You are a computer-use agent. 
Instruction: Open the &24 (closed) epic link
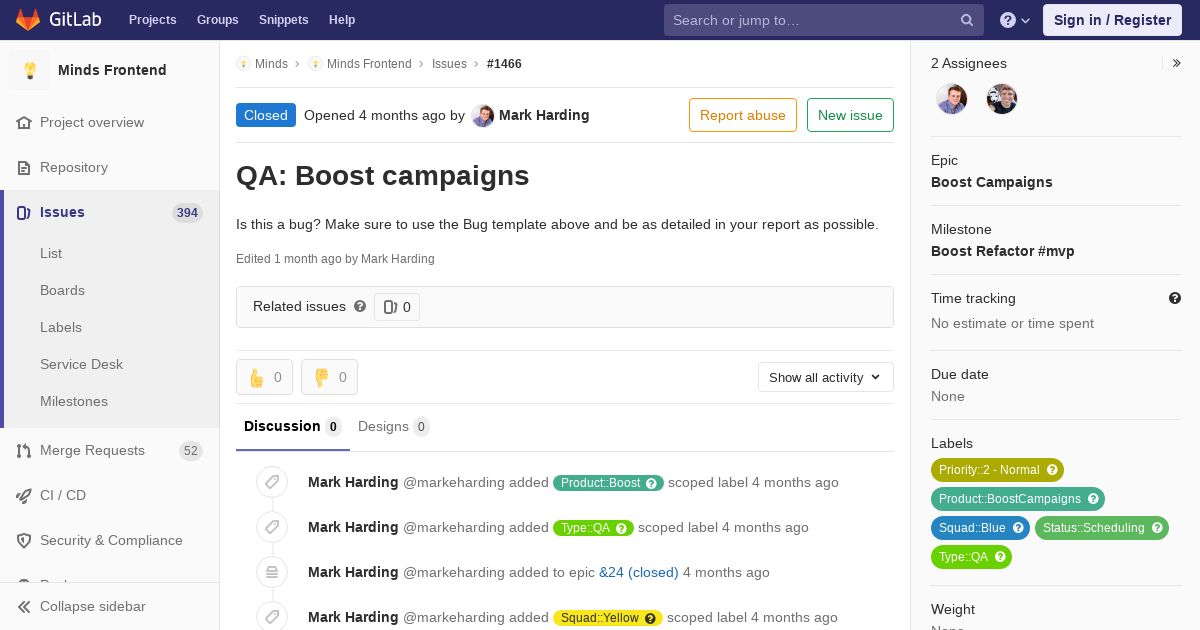[638, 572]
